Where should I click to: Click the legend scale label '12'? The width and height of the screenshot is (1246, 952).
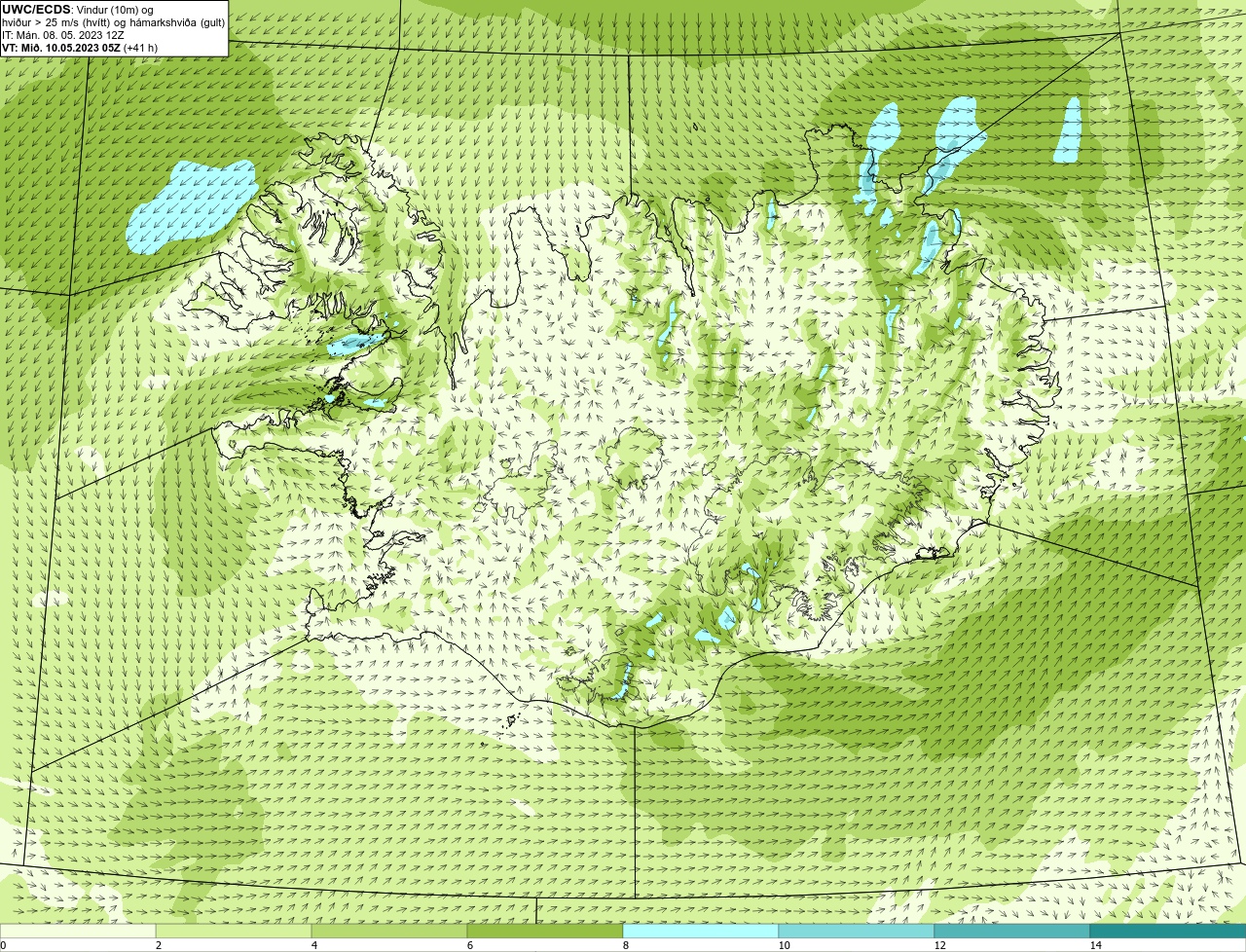(939, 944)
